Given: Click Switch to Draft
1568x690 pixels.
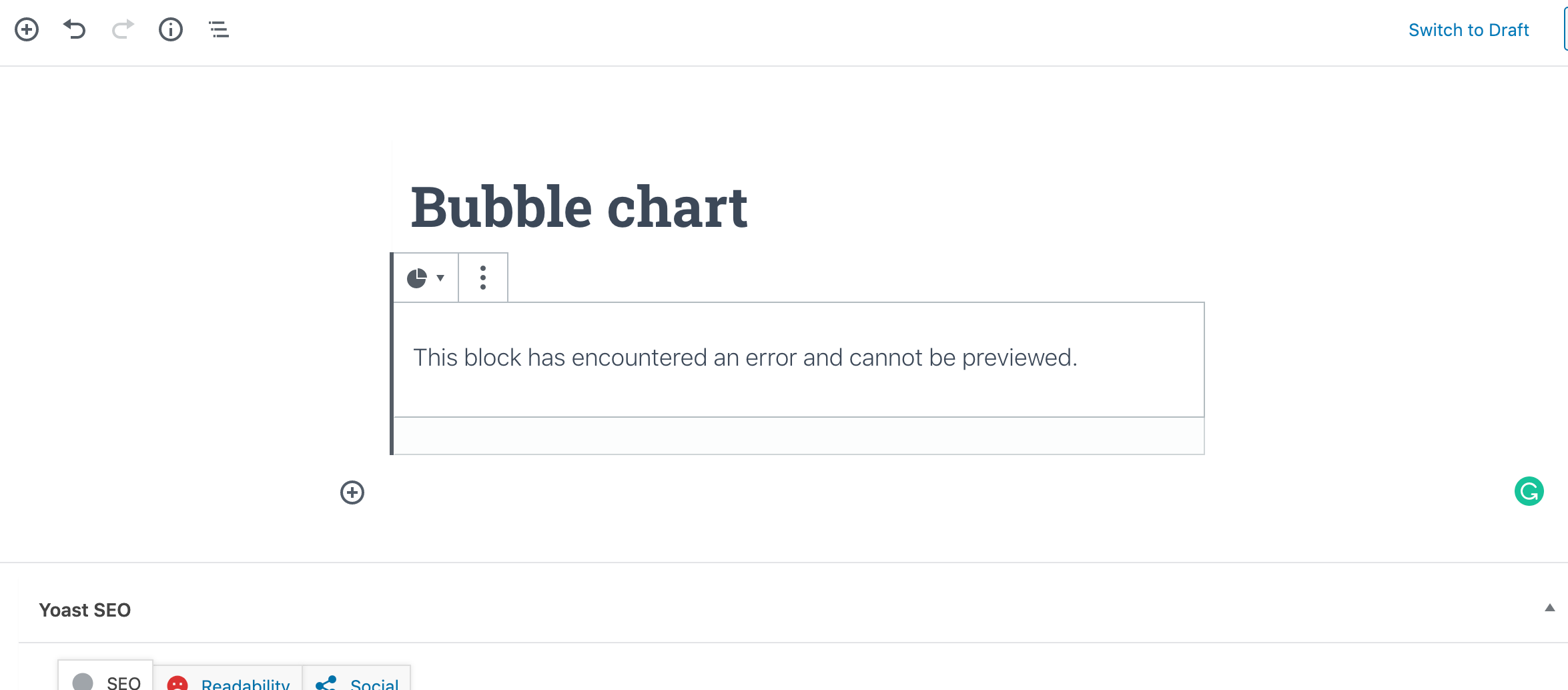Looking at the screenshot, I should click(x=1469, y=29).
